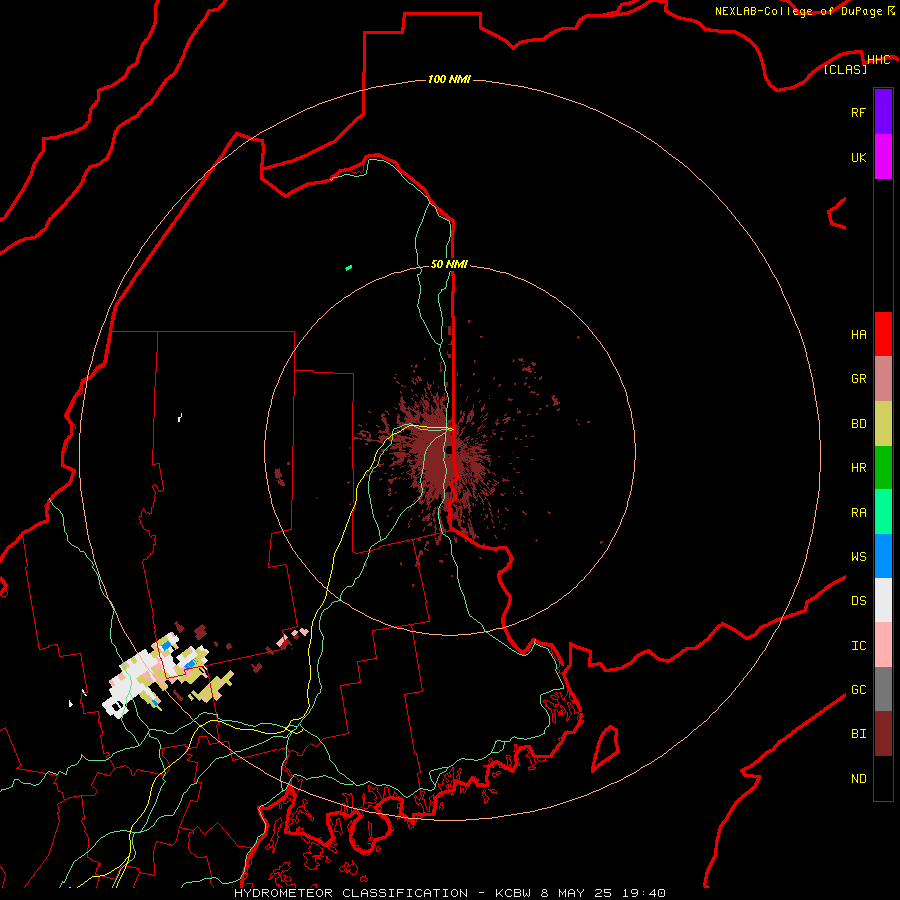Click the 50 NMI range ring label
900x900 pixels.
tap(449, 264)
